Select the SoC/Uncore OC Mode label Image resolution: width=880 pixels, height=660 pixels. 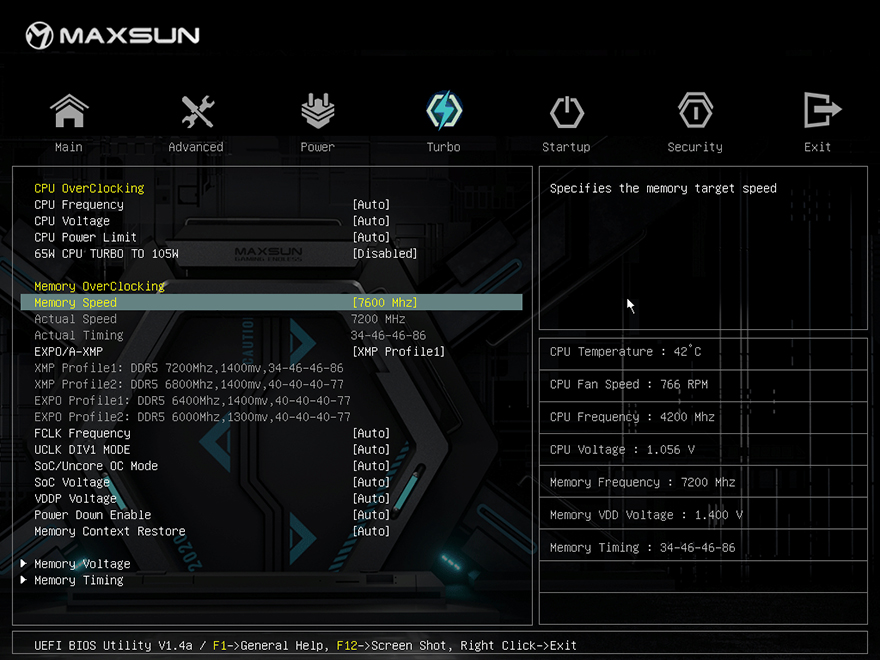coord(96,466)
